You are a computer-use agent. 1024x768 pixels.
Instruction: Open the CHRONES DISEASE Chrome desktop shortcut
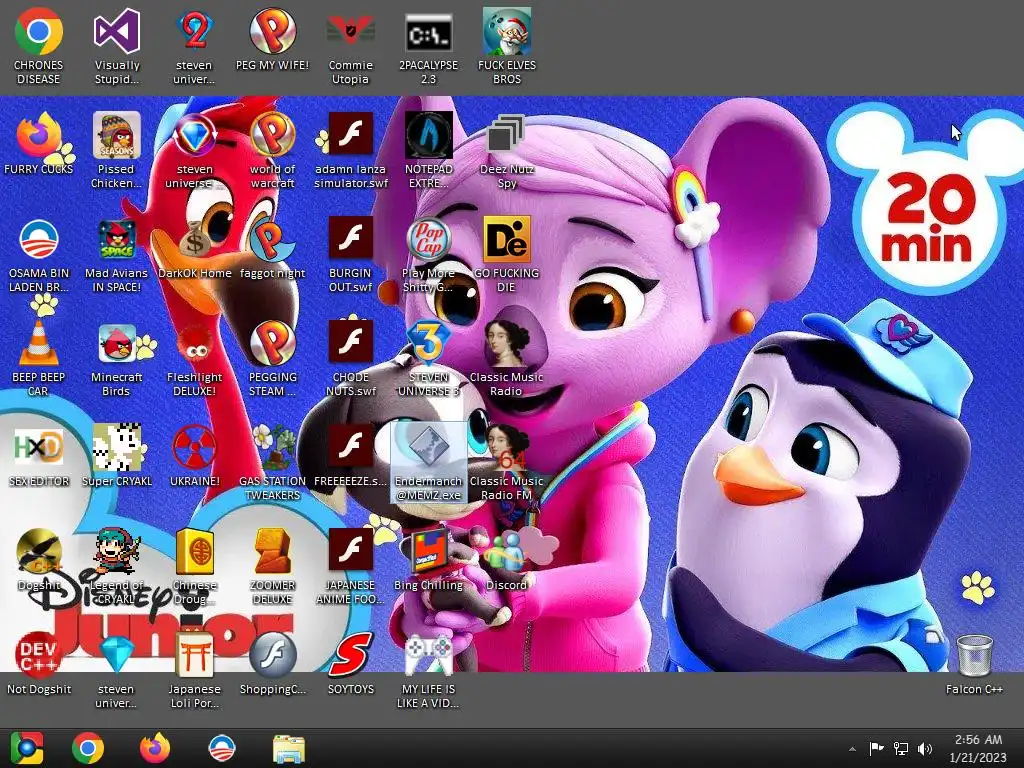(39, 46)
